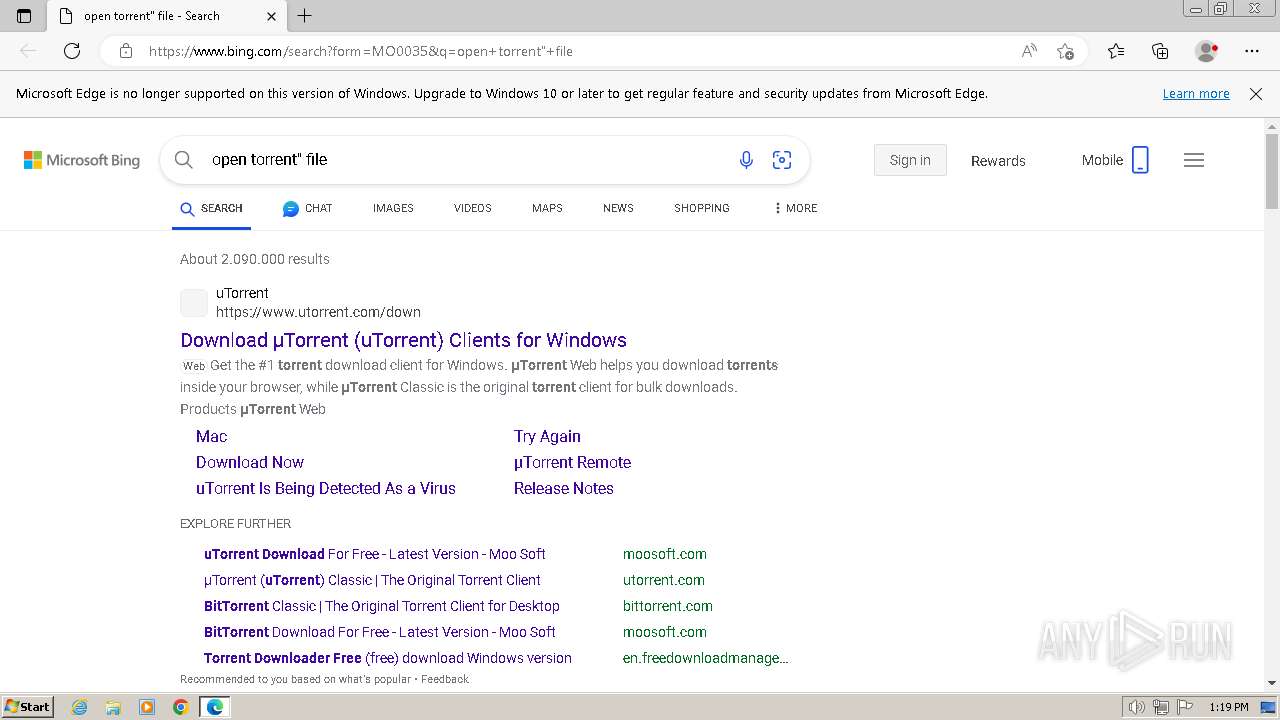Open 'µTorrent Classic | The Original Torrent Client'
Screen dimensions: 1280x720
coord(372,580)
